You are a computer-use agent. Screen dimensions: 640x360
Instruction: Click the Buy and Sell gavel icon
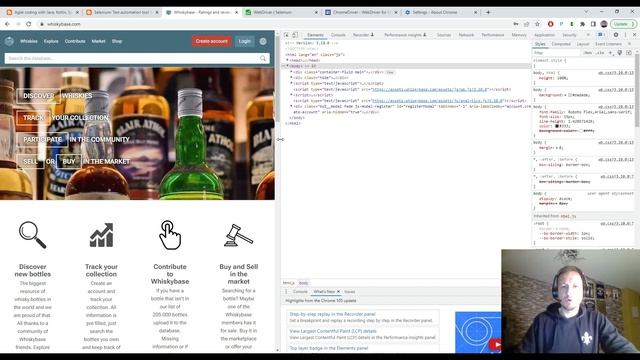coord(238,236)
